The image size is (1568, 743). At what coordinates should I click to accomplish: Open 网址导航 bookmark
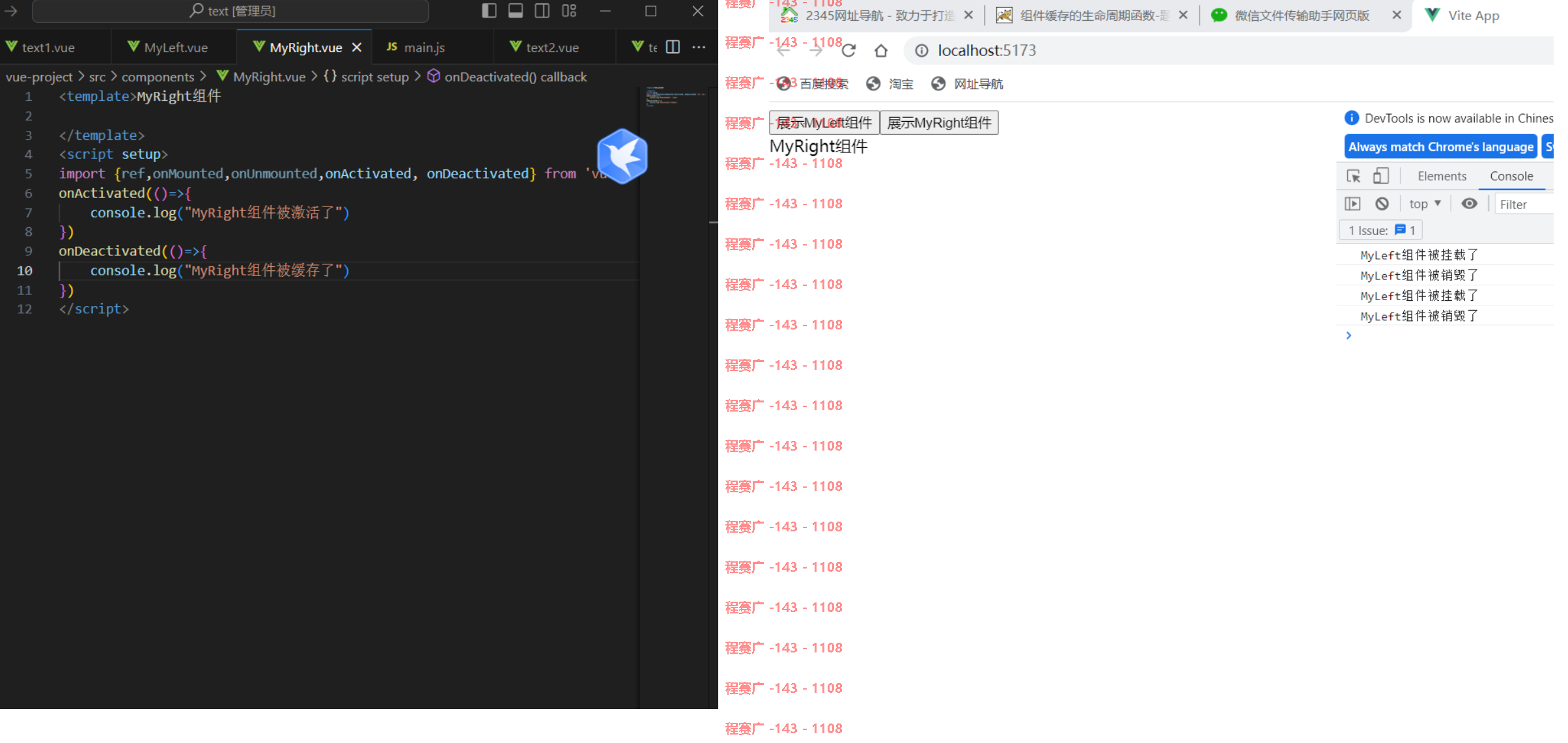[x=967, y=84]
